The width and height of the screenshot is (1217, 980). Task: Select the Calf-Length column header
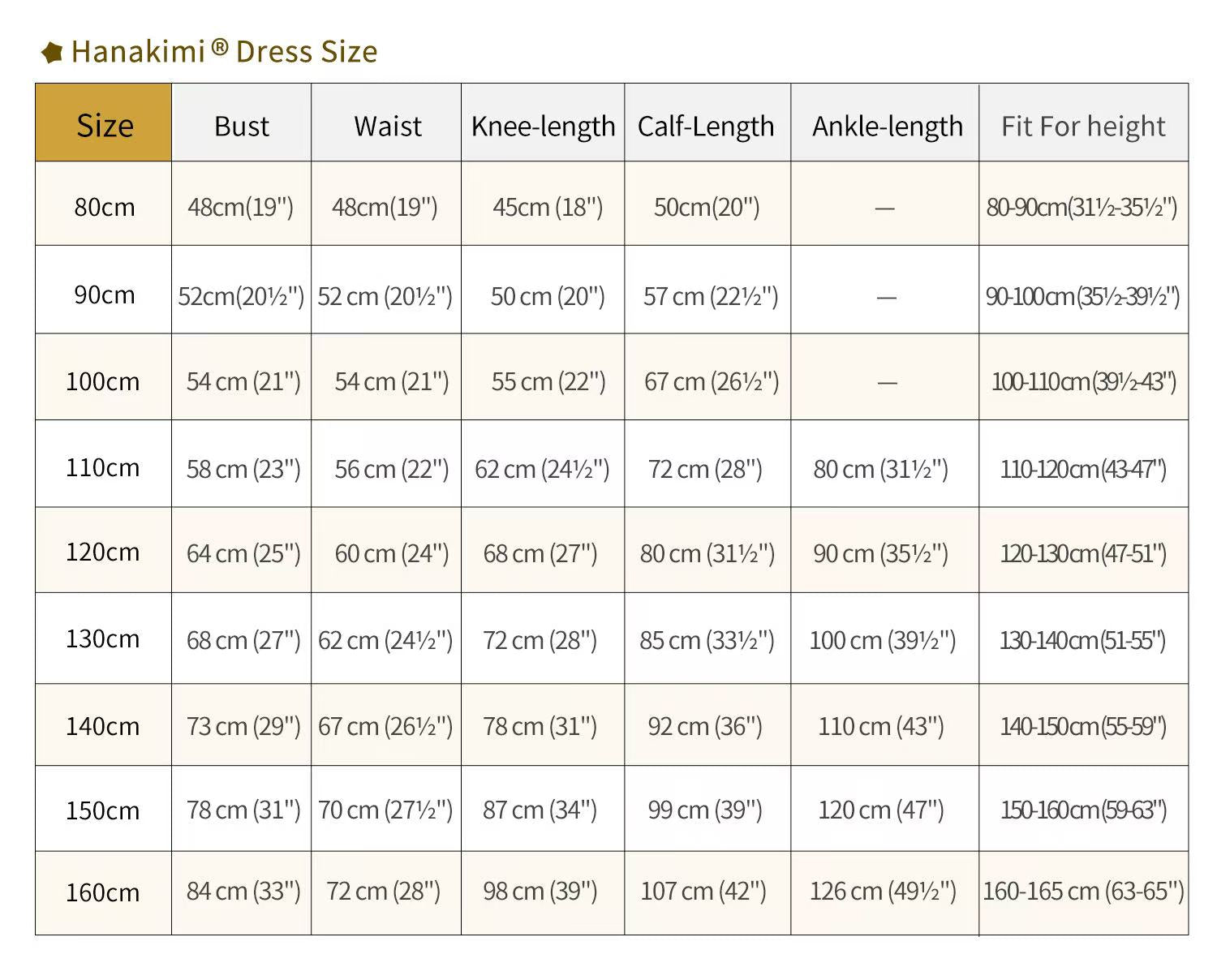click(x=706, y=127)
